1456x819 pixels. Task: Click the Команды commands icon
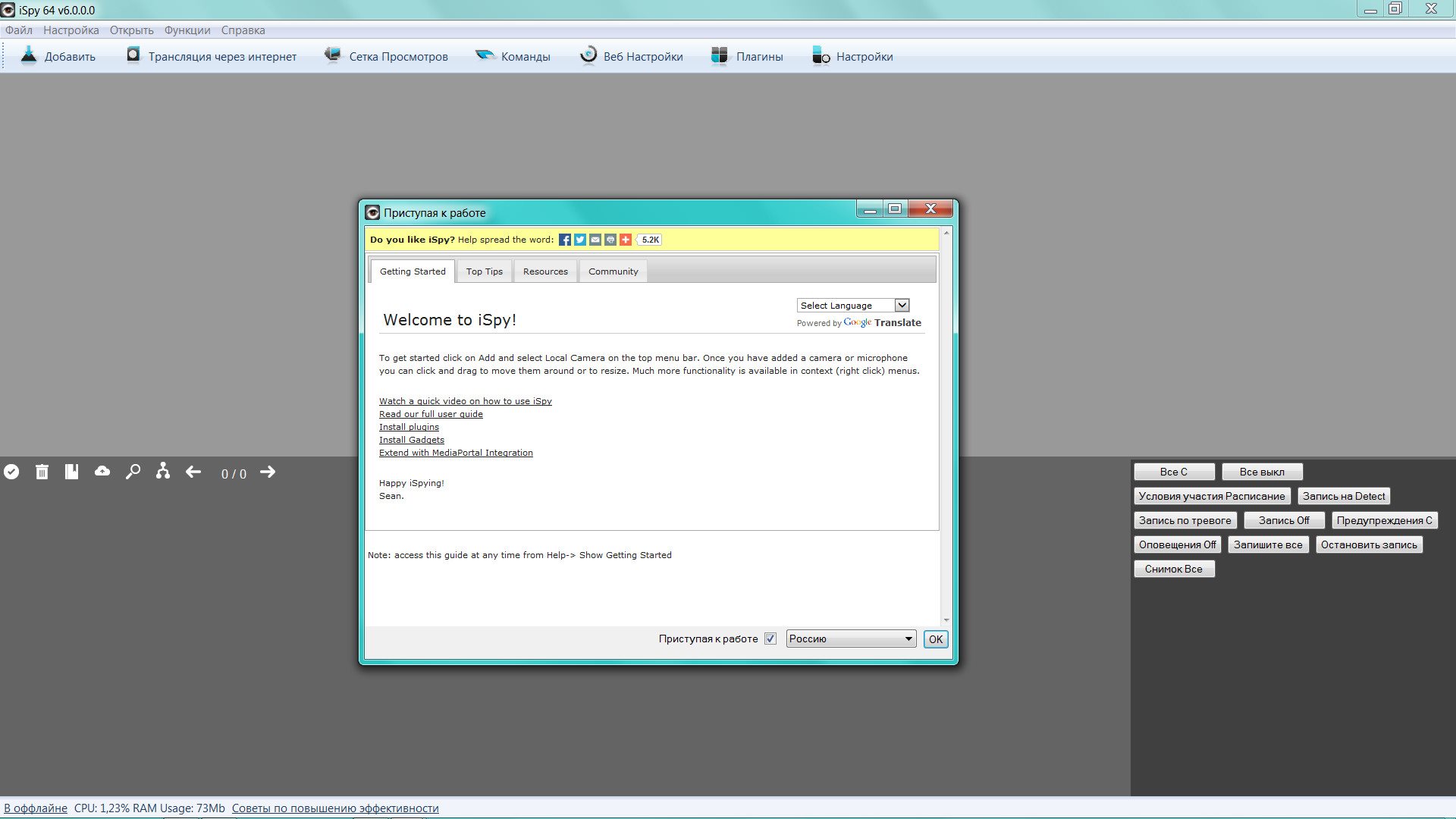click(x=482, y=57)
